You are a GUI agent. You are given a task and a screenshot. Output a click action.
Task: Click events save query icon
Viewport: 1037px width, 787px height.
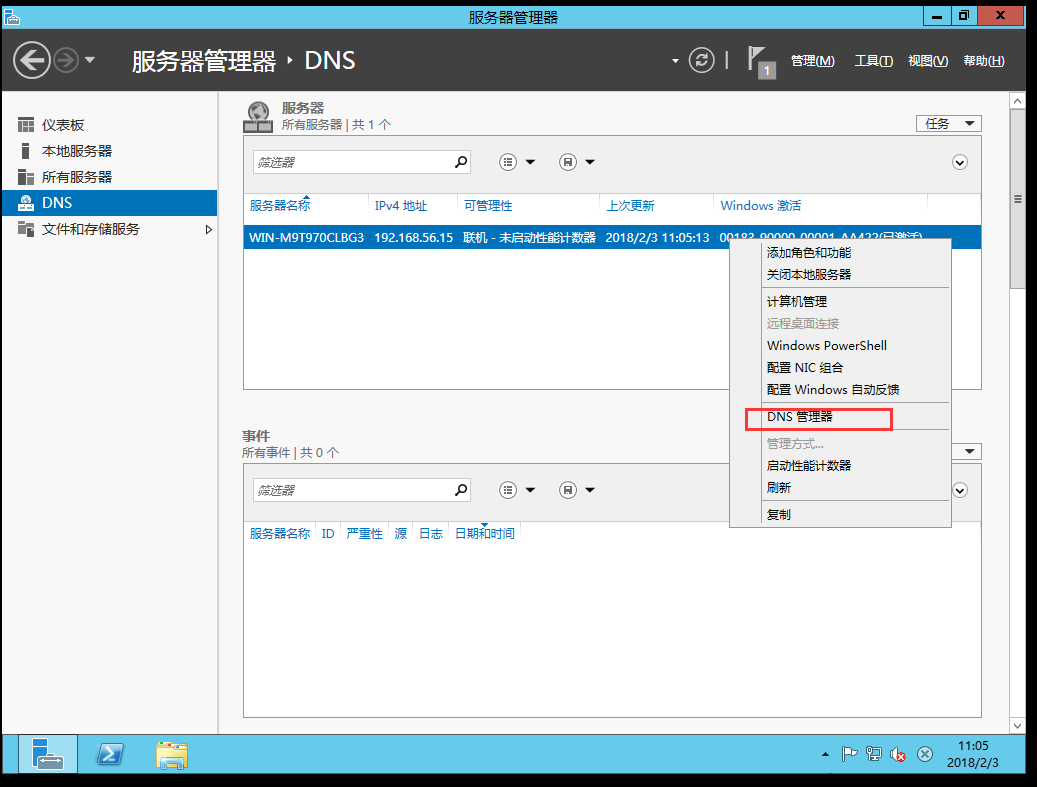click(x=567, y=490)
